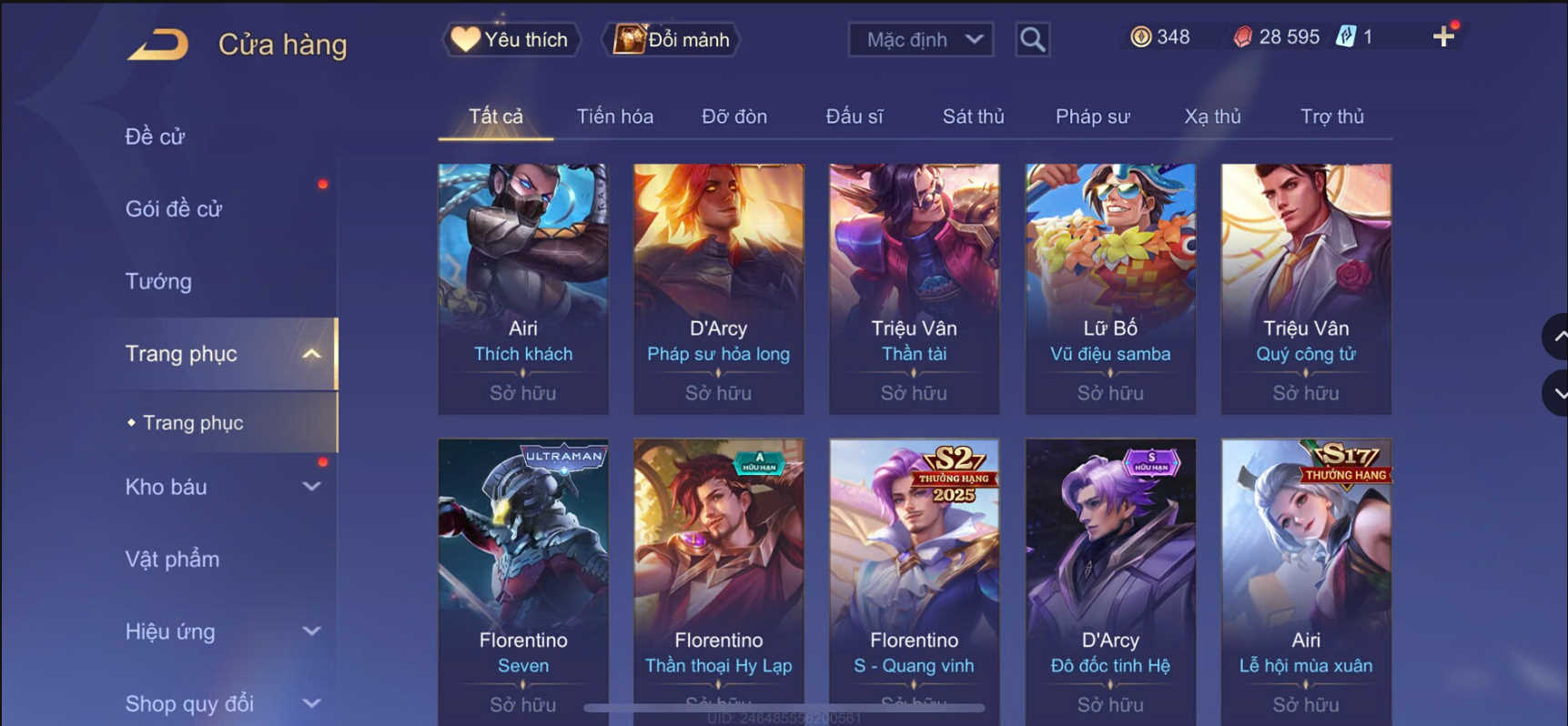This screenshot has width=1568, height=726.
Task: Select the Lữ Bố Vũ điệu samba skin
Action: point(1110,289)
